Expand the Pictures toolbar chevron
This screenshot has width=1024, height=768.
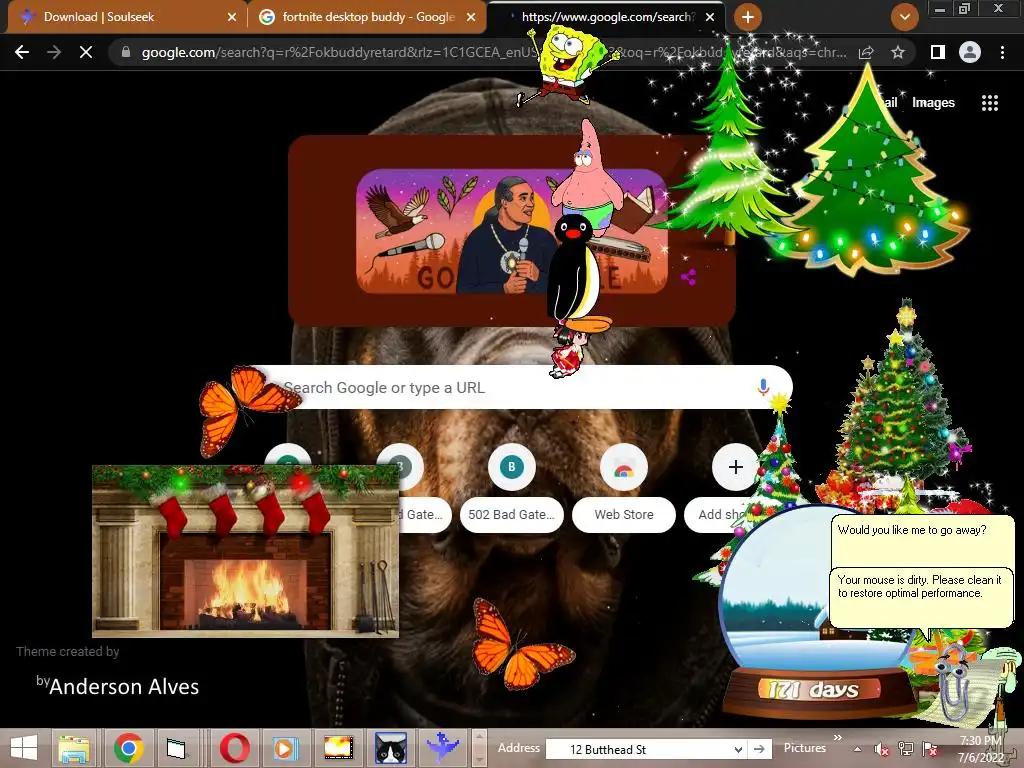tap(838, 737)
